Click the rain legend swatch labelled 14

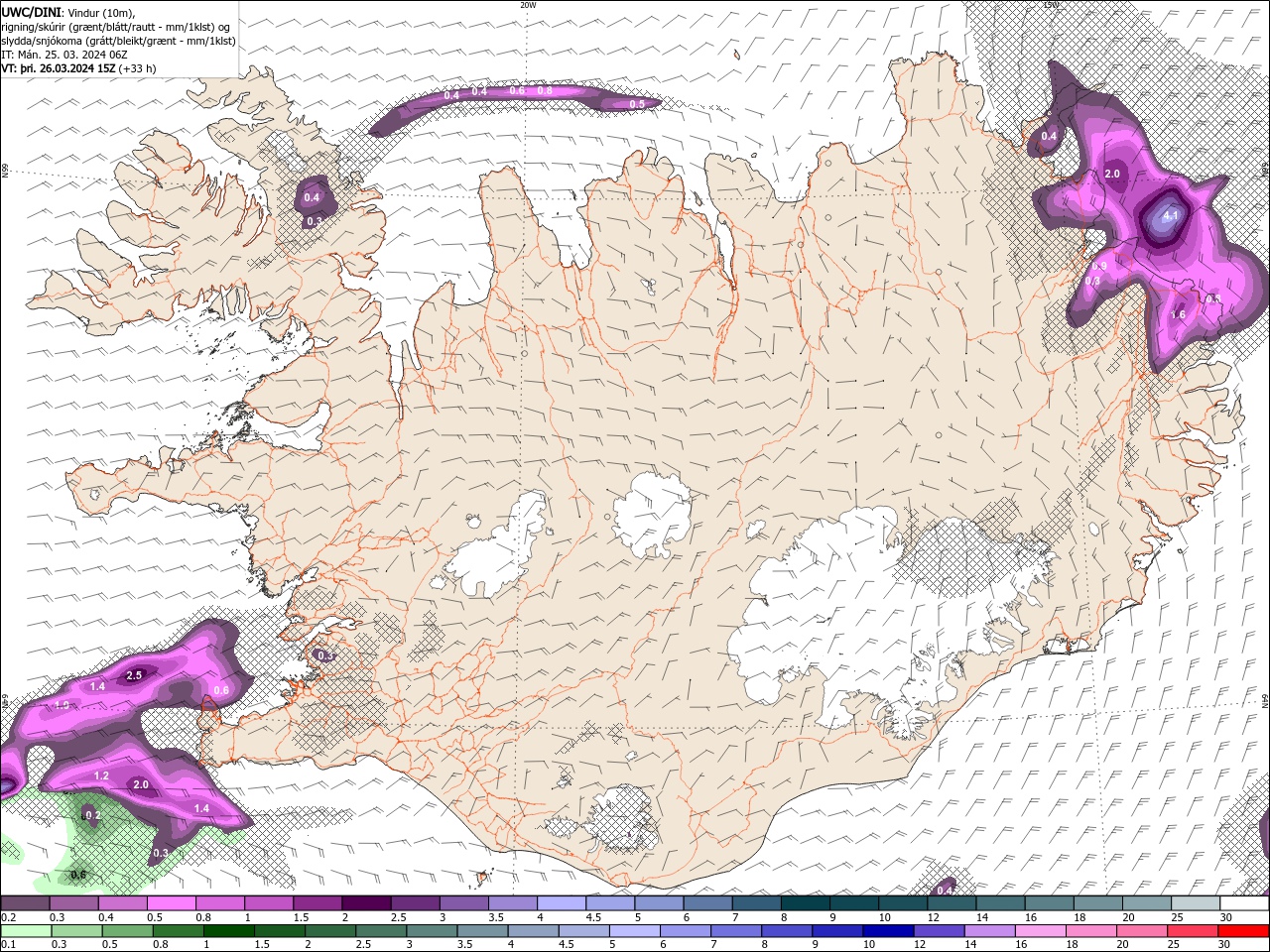(x=988, y=930)
